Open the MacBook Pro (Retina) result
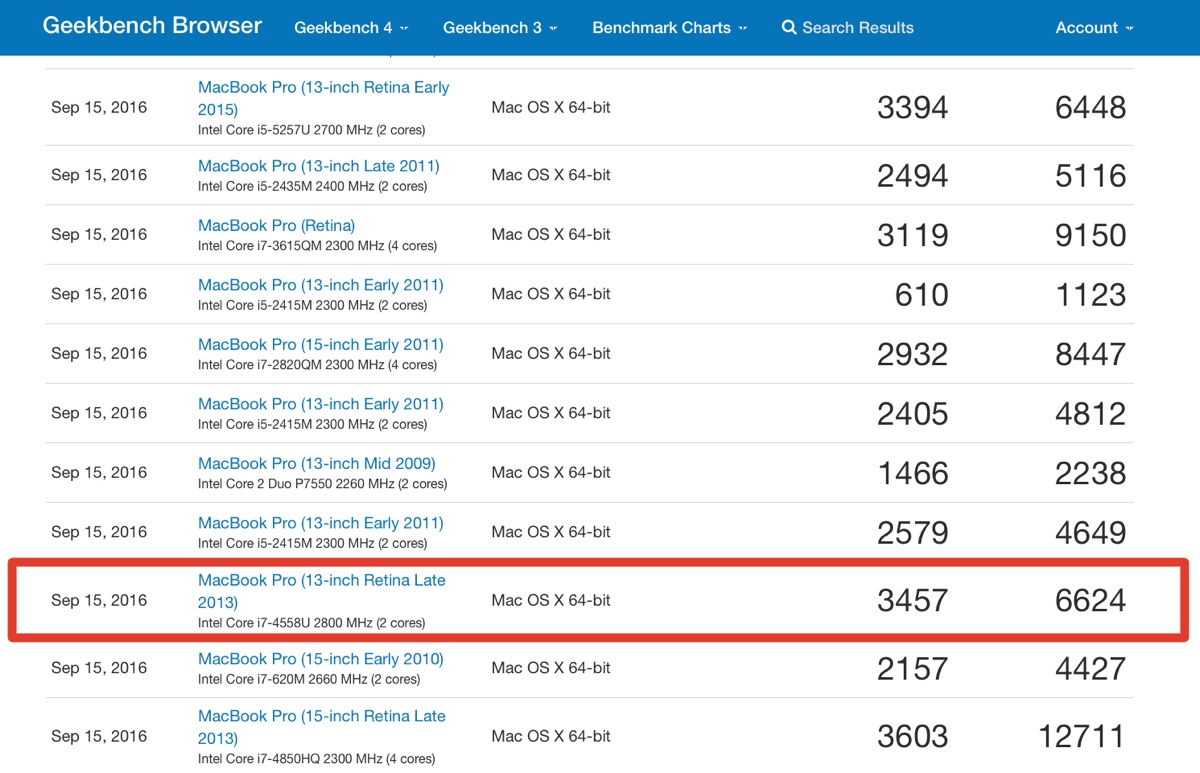1200x773 pixels. [276, 225]
